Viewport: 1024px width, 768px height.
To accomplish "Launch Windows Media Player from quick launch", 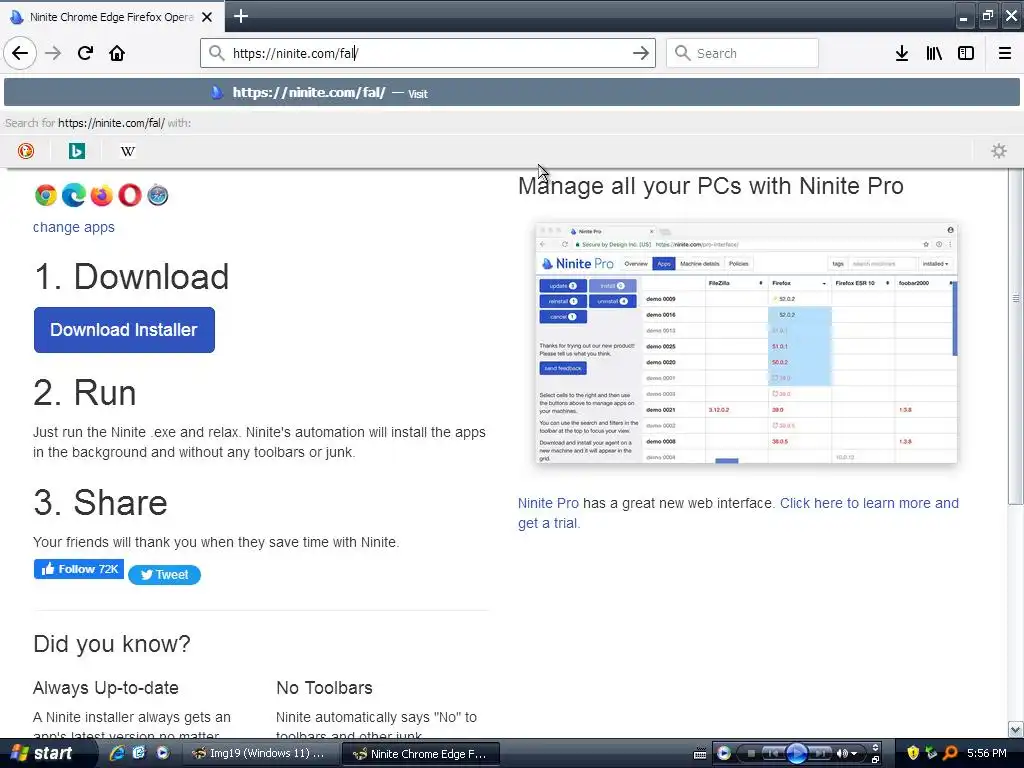I will 163,753.
